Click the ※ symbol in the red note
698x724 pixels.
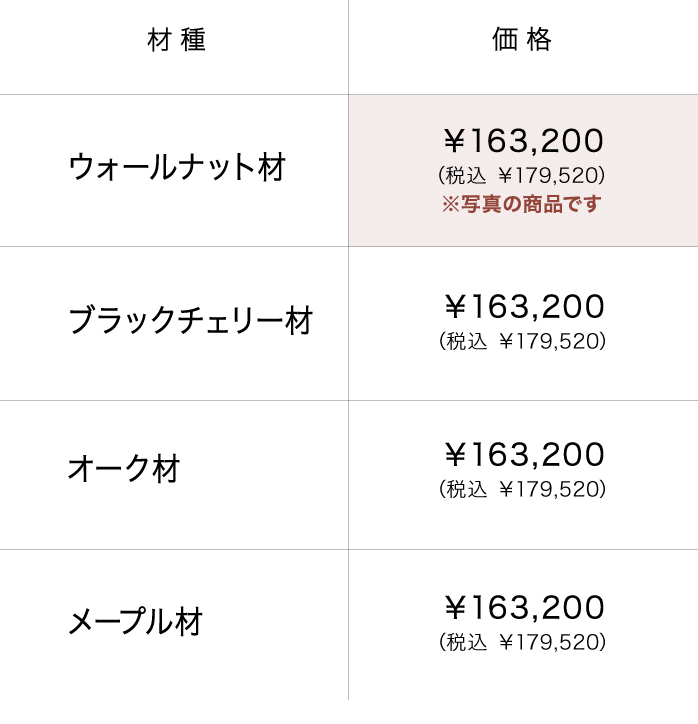tap(449, 205)
